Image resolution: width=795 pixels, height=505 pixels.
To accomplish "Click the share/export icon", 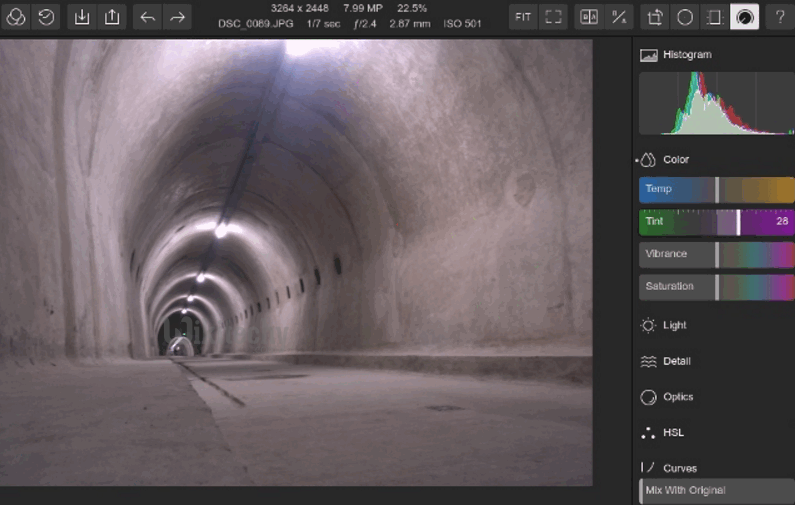I will click(x=113, y=17).
